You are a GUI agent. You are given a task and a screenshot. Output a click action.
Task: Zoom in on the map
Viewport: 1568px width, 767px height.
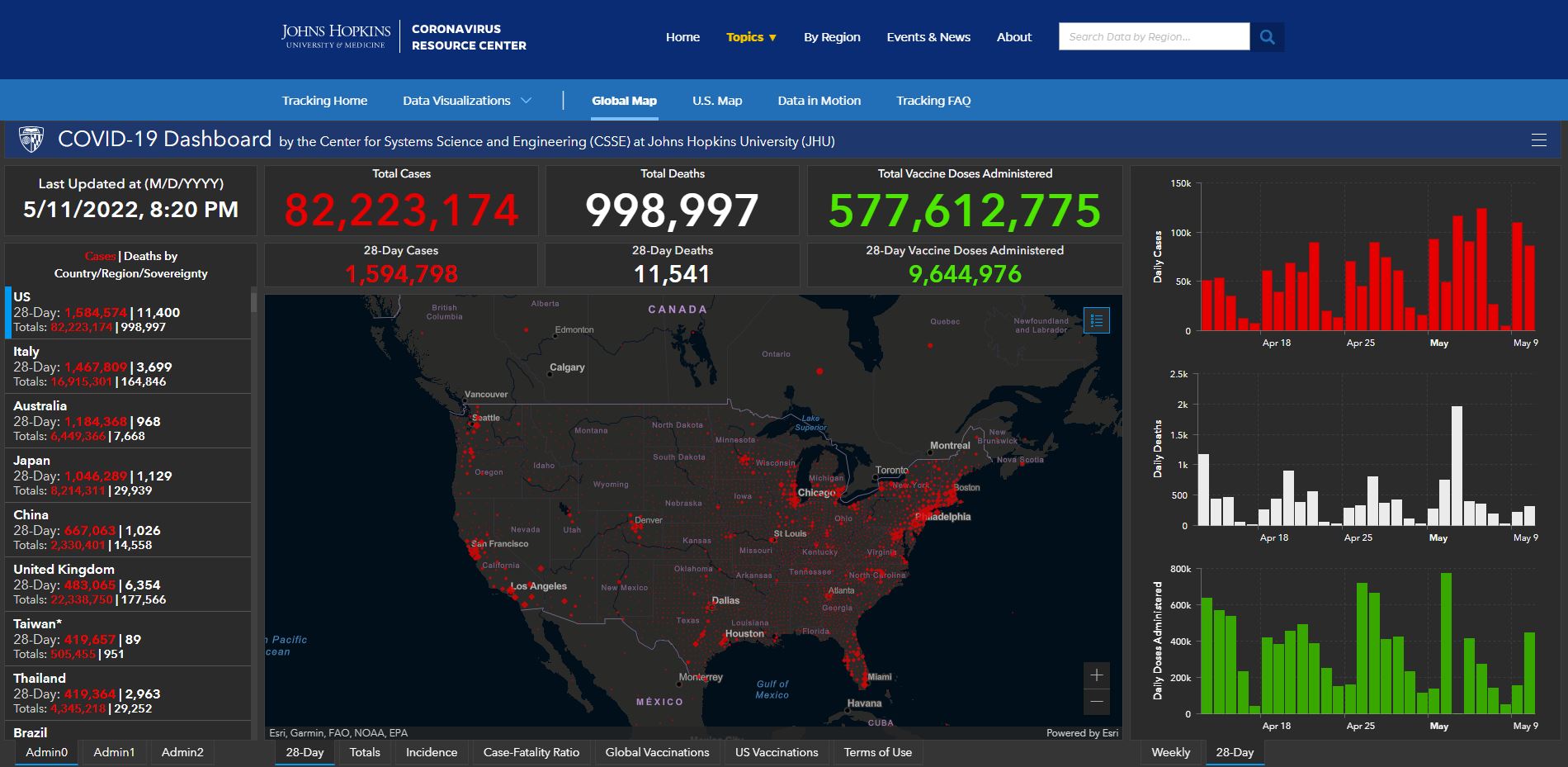coord(1097,675)
